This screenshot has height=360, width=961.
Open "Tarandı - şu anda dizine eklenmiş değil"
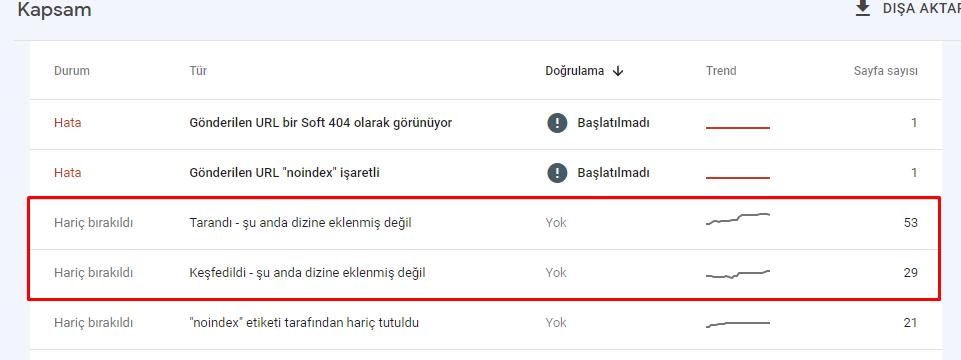(300, 223)
